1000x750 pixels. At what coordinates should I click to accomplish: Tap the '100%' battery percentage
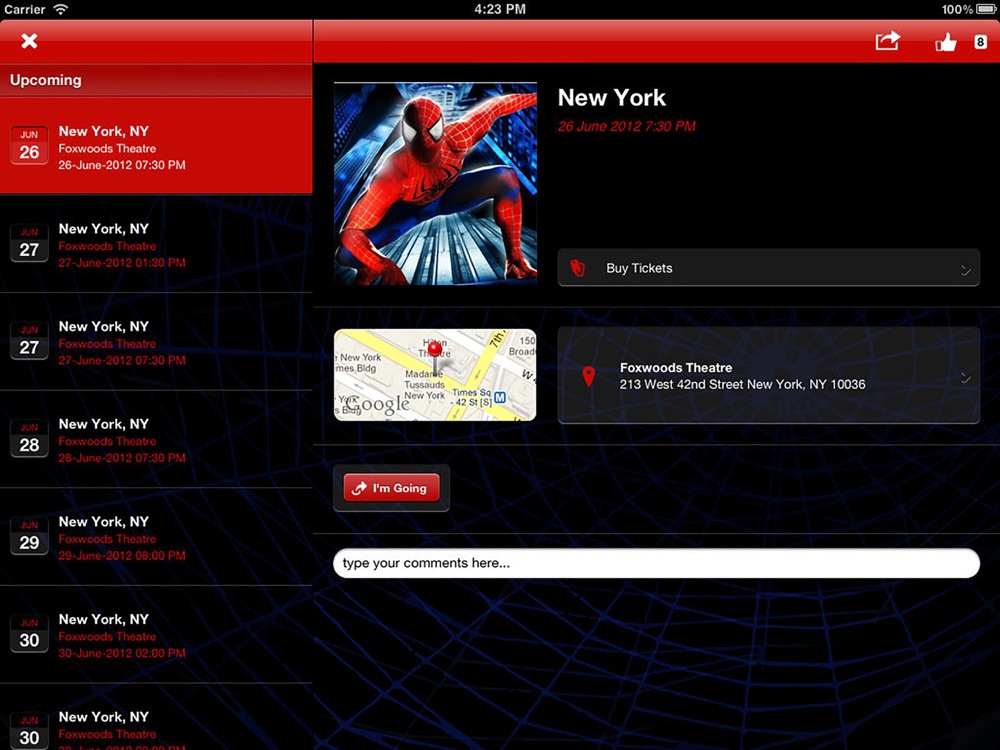[x=957, y=9]
